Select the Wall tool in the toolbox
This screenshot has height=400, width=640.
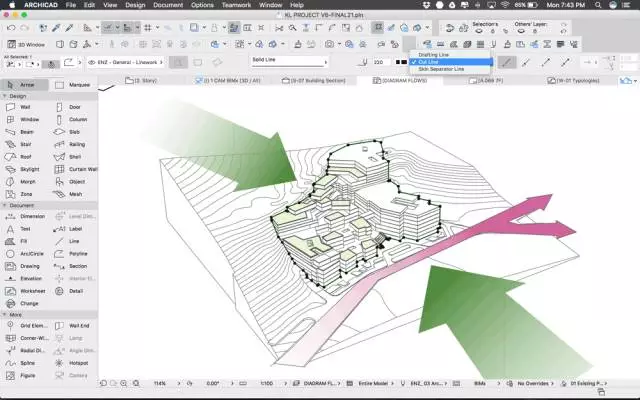pyautogui.click(x=25, y=107)
